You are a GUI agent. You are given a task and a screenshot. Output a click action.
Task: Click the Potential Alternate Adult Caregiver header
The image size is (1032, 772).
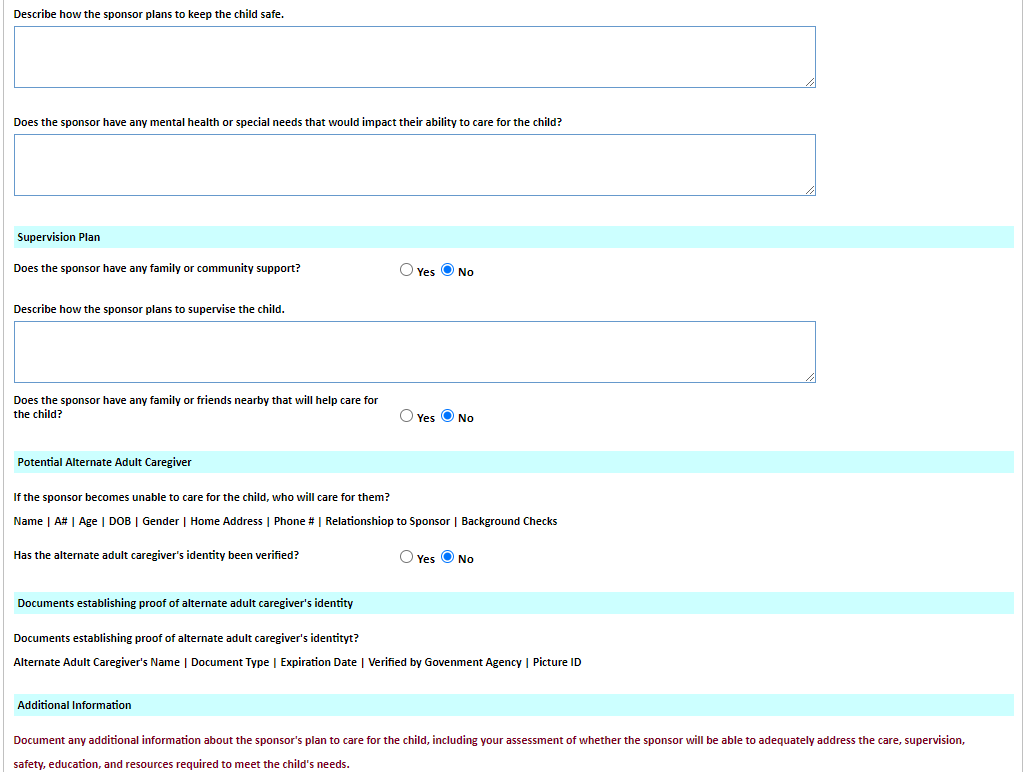click(513, 462)
